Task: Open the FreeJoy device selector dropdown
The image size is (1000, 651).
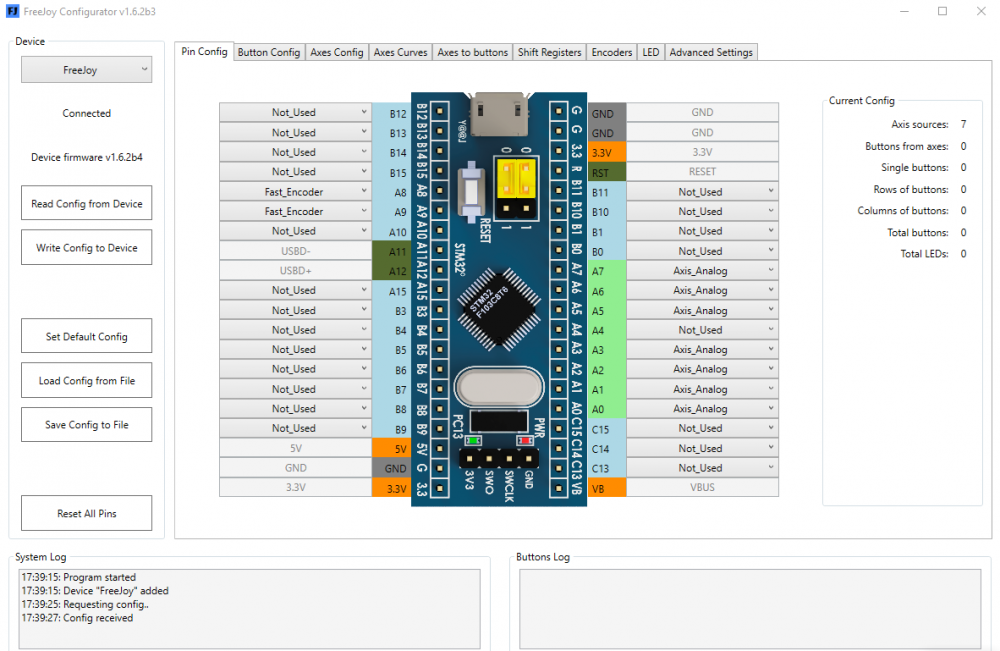Action: tap(86, 70)
